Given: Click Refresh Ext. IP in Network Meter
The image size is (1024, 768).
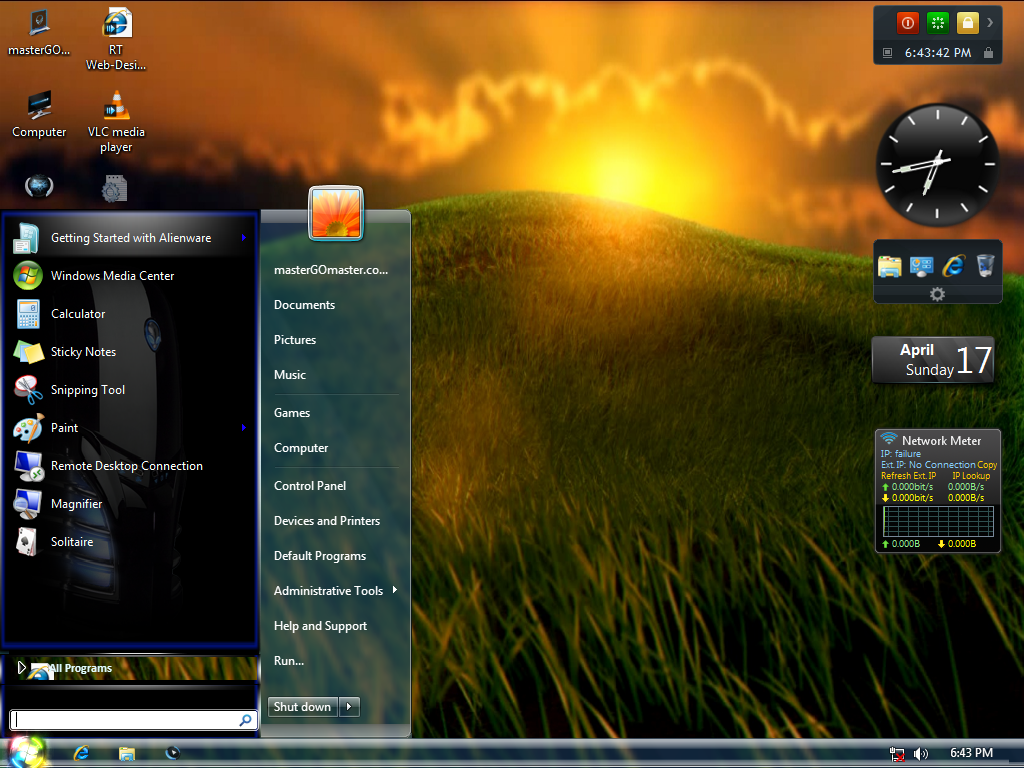Looking at the screenshot, I should point(908,475).
